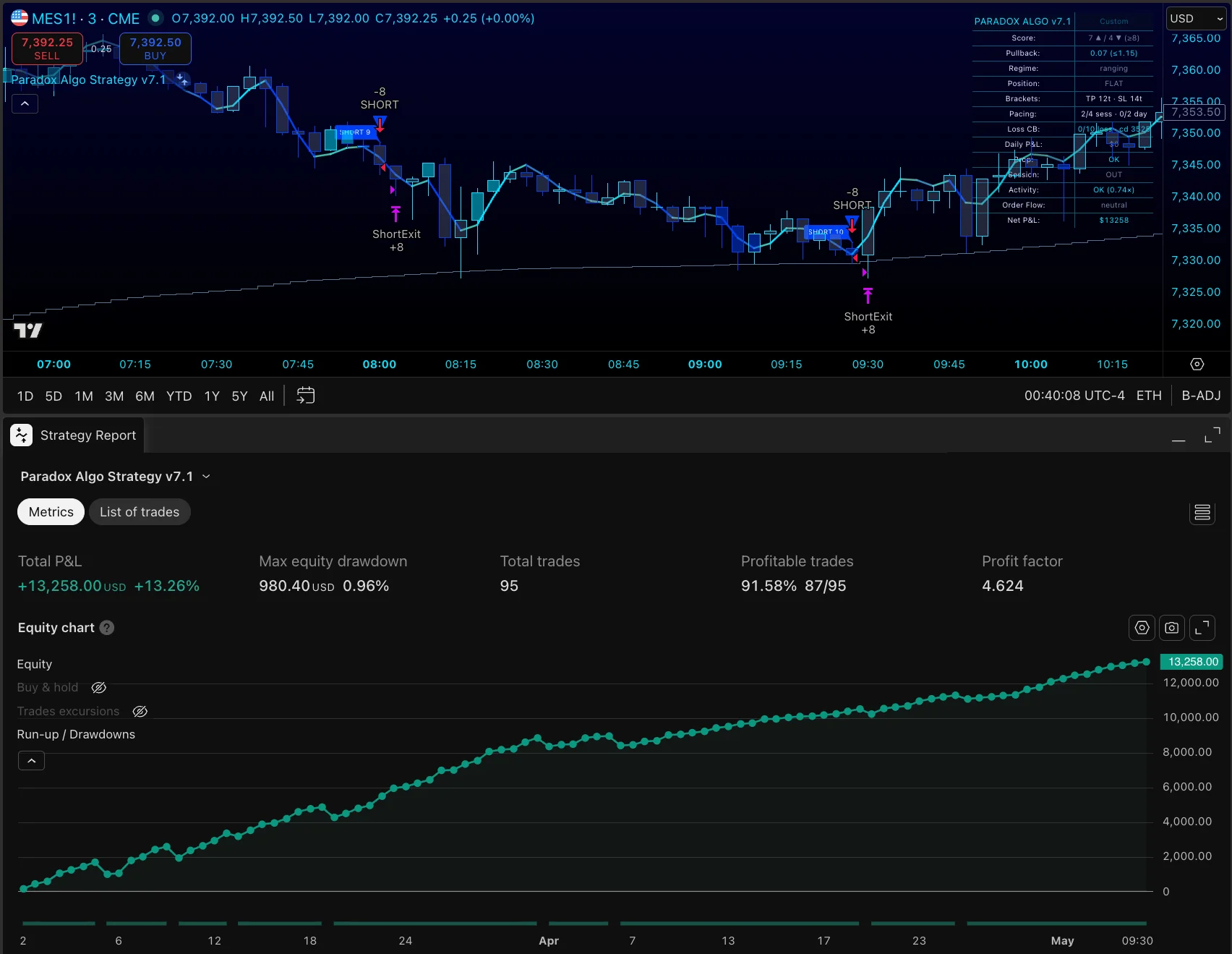
Task: Toggle B-ADJ back adjustment
Action: [x=1201, y=396]
